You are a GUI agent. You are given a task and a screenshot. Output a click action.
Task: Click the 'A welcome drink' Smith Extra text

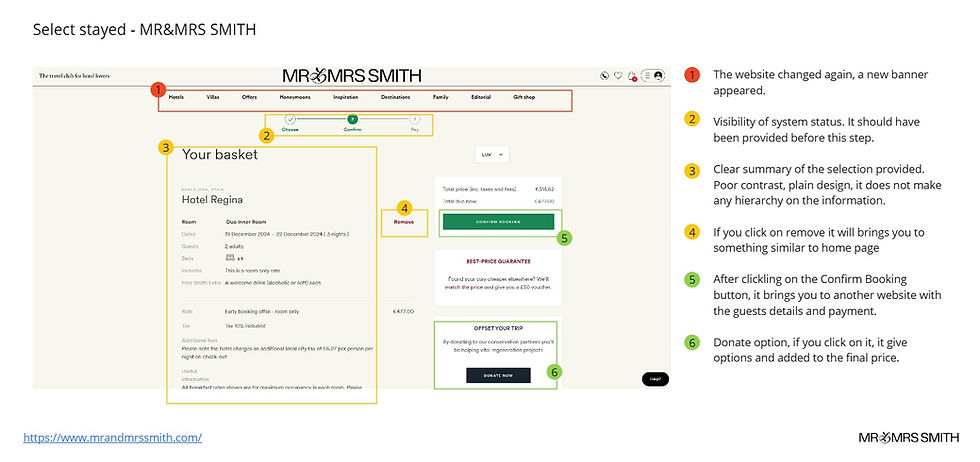tap(273, 283)
